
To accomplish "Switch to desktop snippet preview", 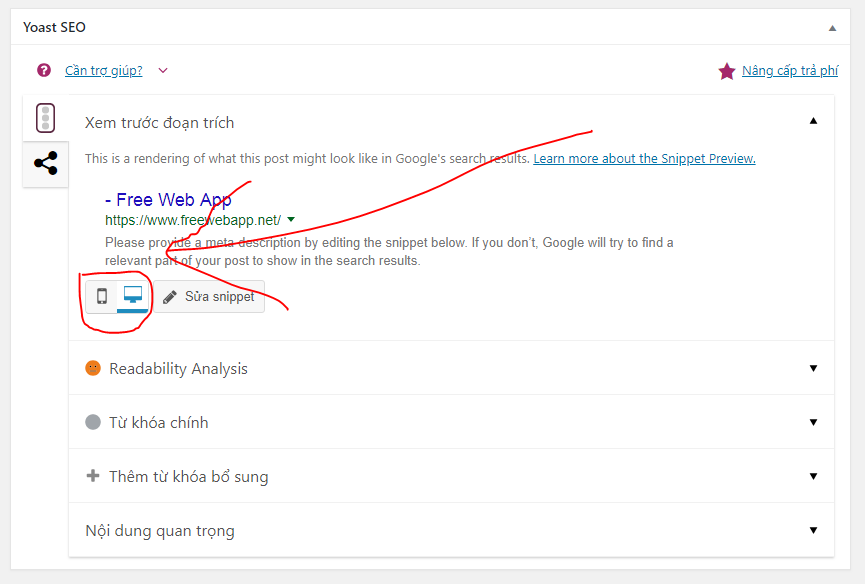I will 132,296.
